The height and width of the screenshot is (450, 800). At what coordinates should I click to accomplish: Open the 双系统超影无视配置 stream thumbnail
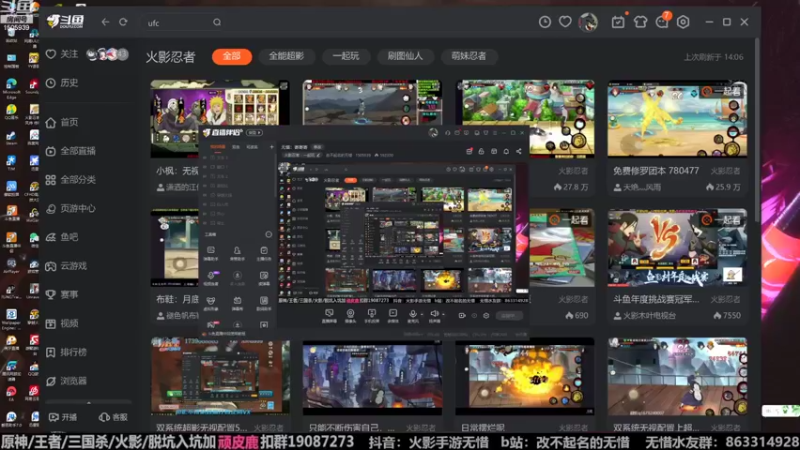220,376
